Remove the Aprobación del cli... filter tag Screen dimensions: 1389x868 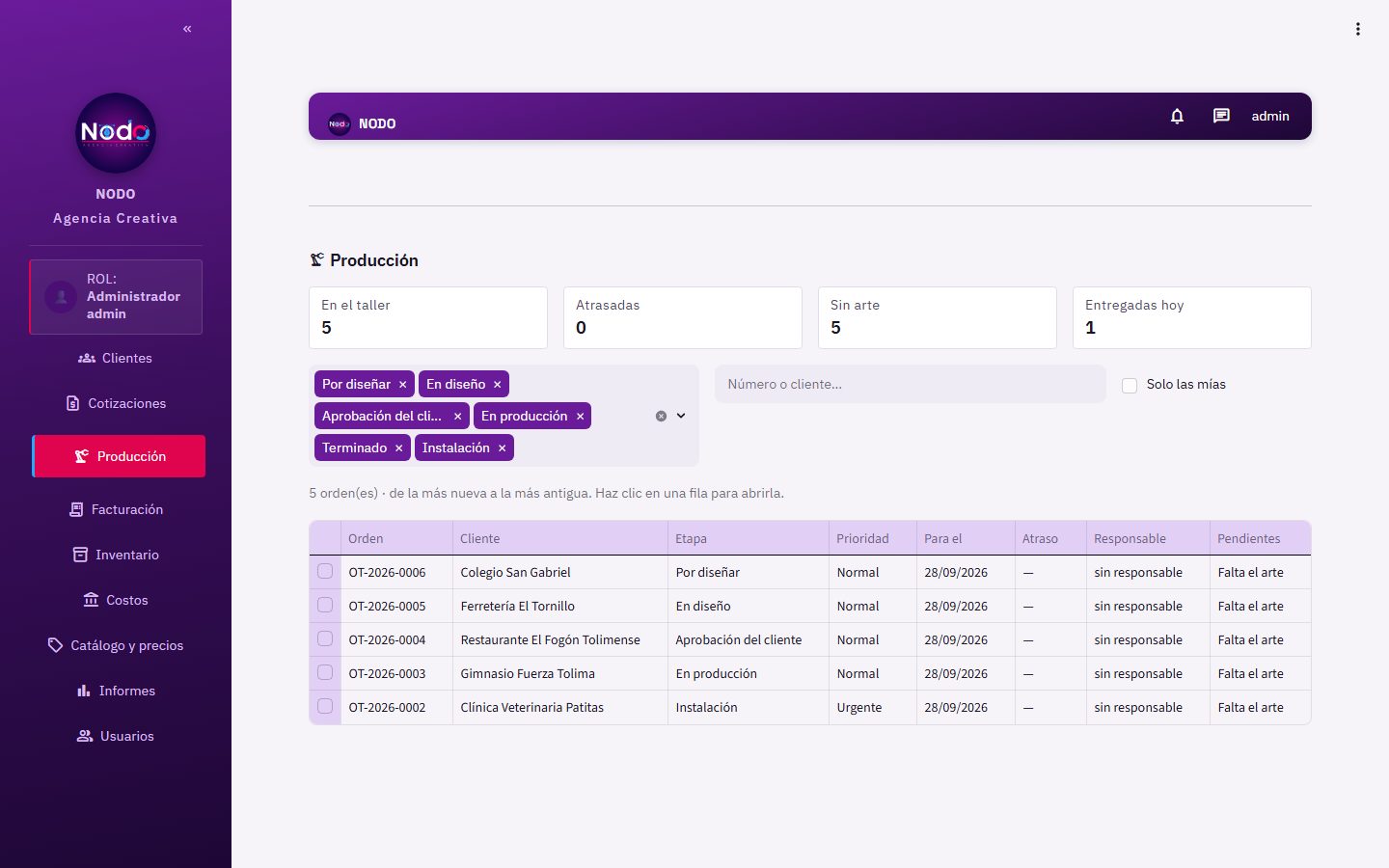coord(457,417)
